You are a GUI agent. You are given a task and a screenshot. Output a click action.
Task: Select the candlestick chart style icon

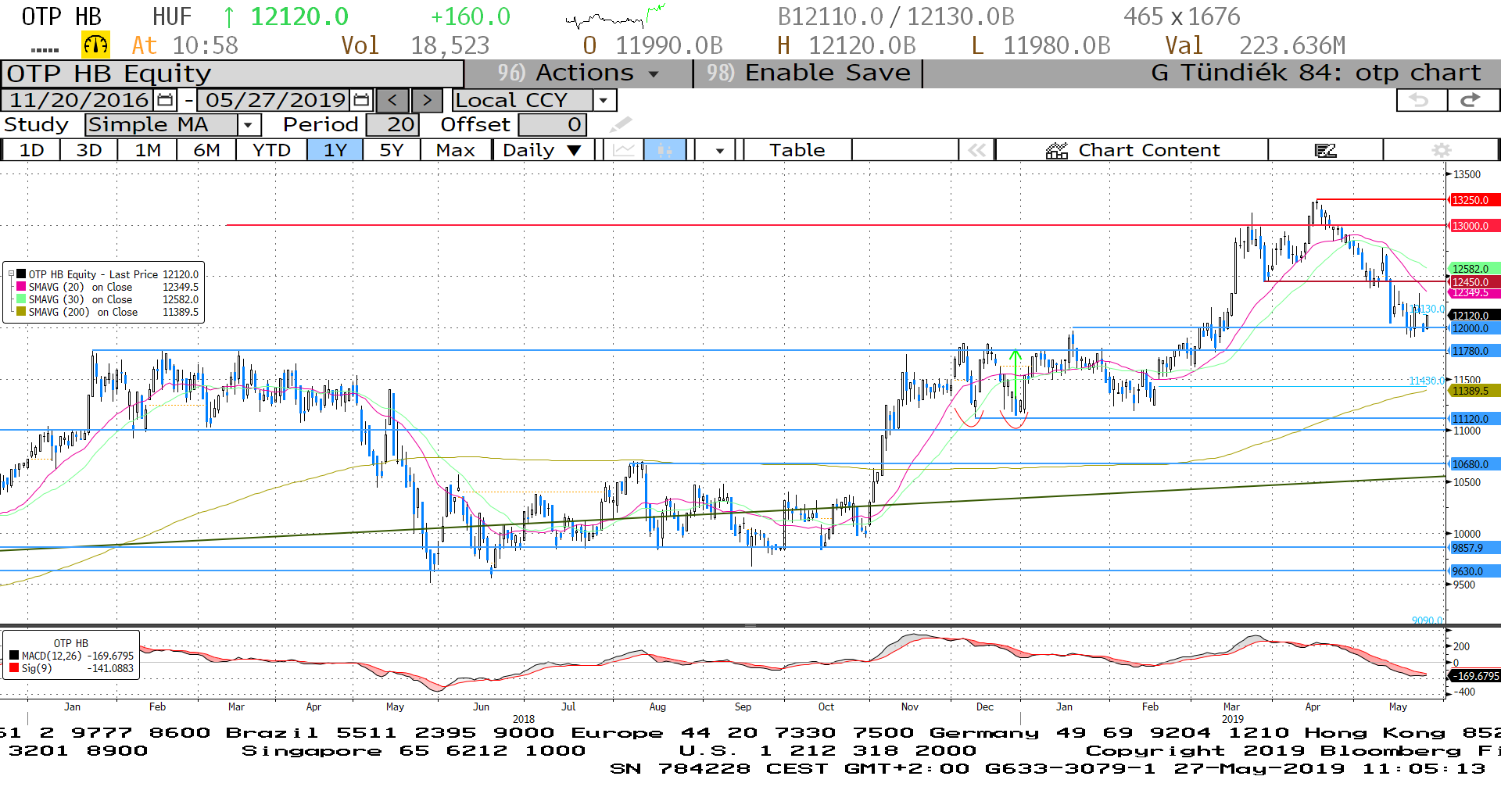pos(665,150)
